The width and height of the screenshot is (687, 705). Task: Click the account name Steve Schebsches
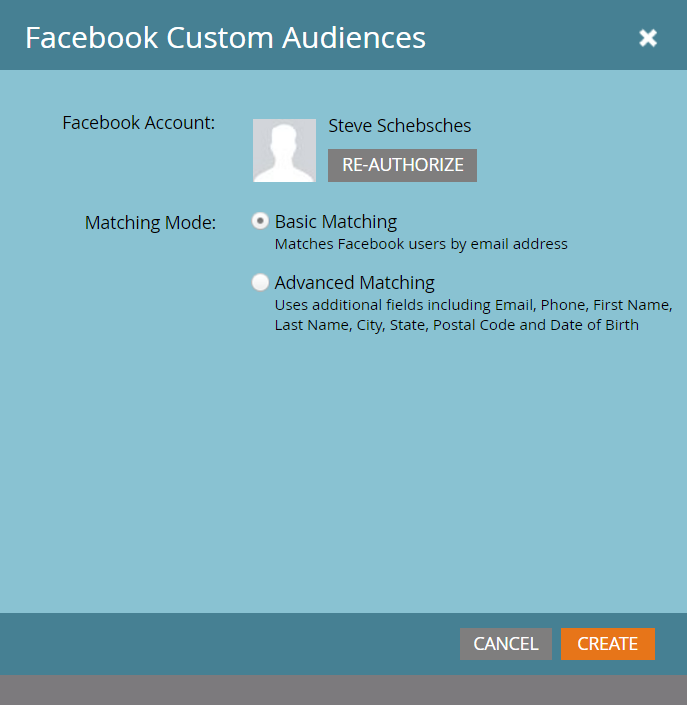click(x=400, y=125)
